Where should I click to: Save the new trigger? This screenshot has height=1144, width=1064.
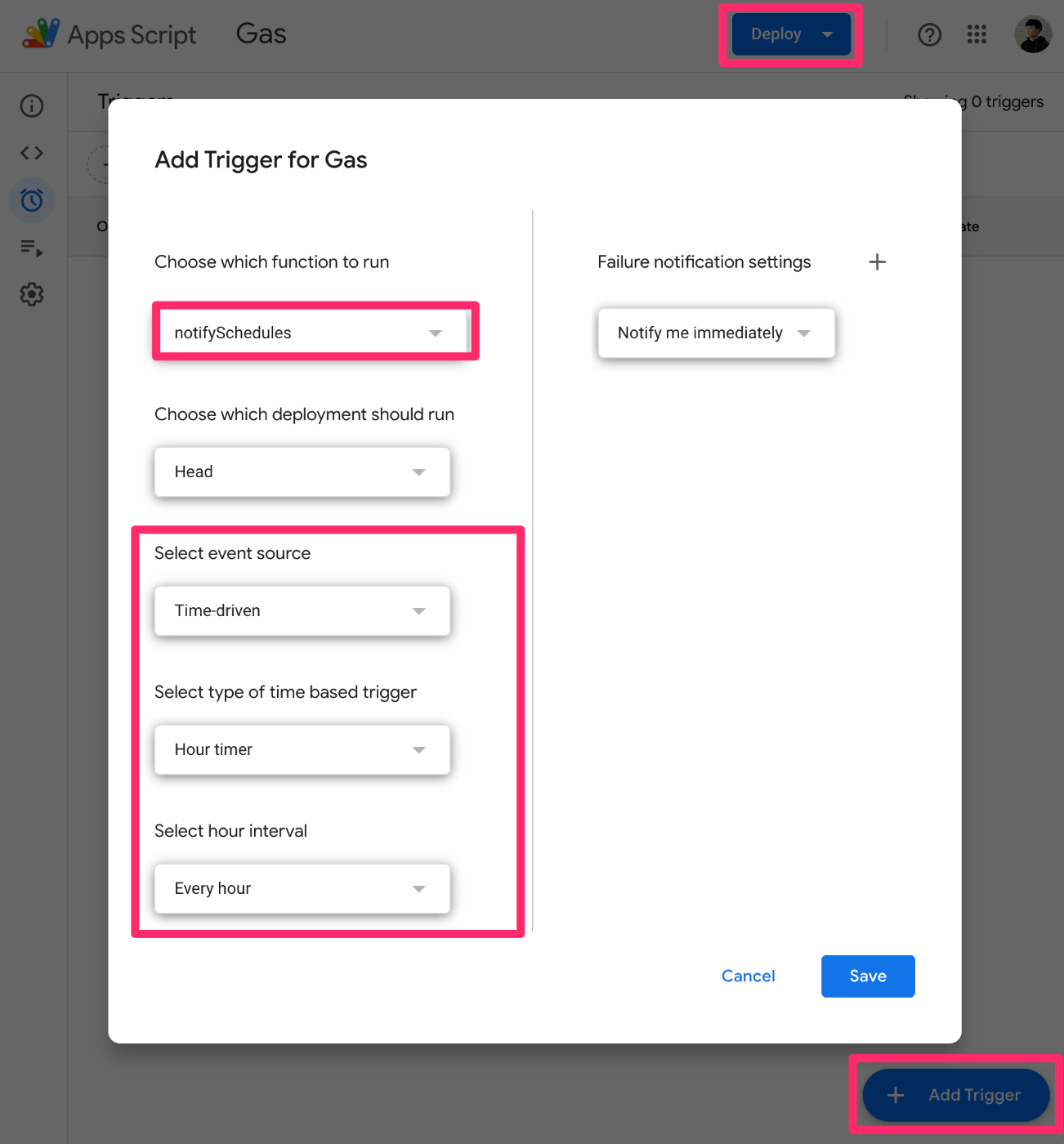click(x=867, y=976)
